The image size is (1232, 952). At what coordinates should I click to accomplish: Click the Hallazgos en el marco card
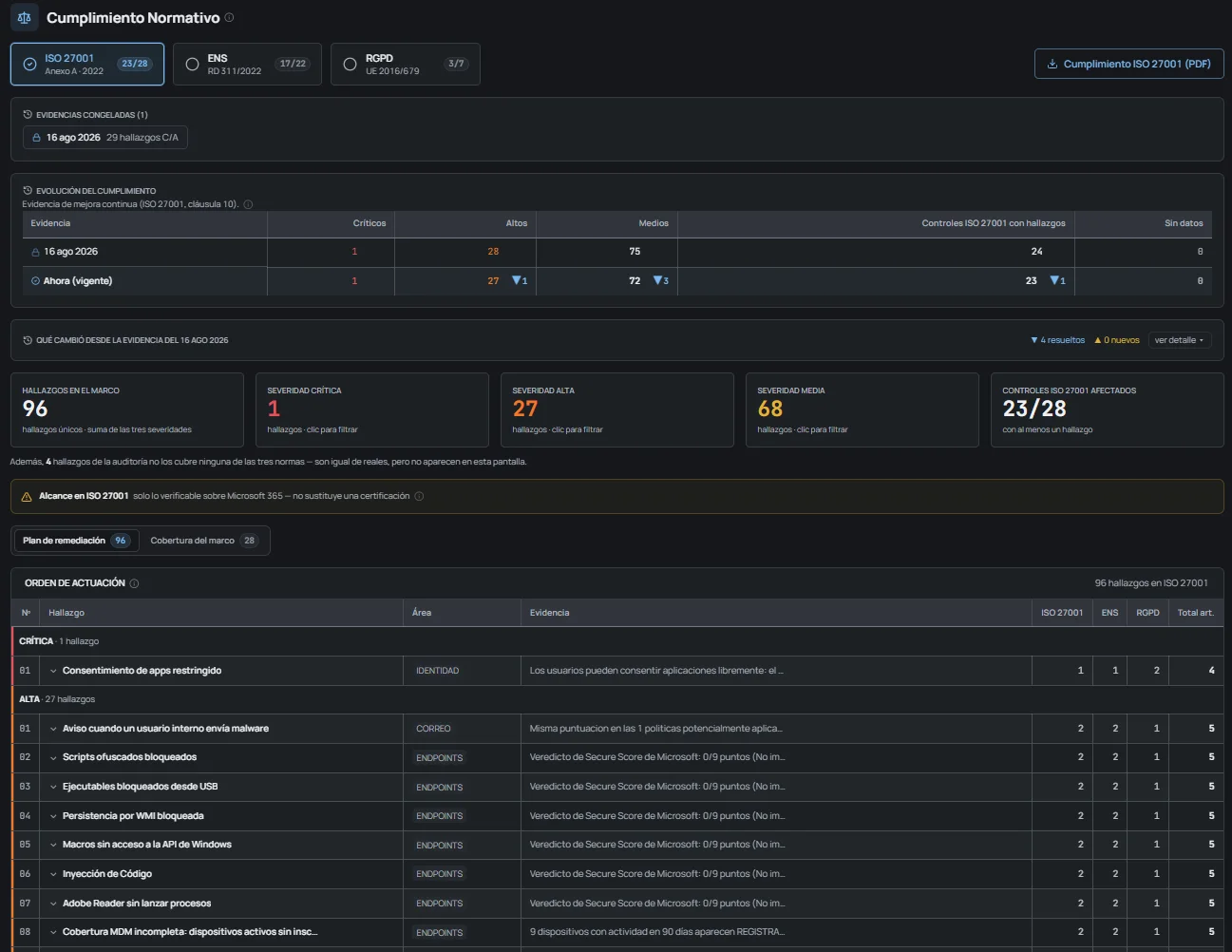point(127,409)
